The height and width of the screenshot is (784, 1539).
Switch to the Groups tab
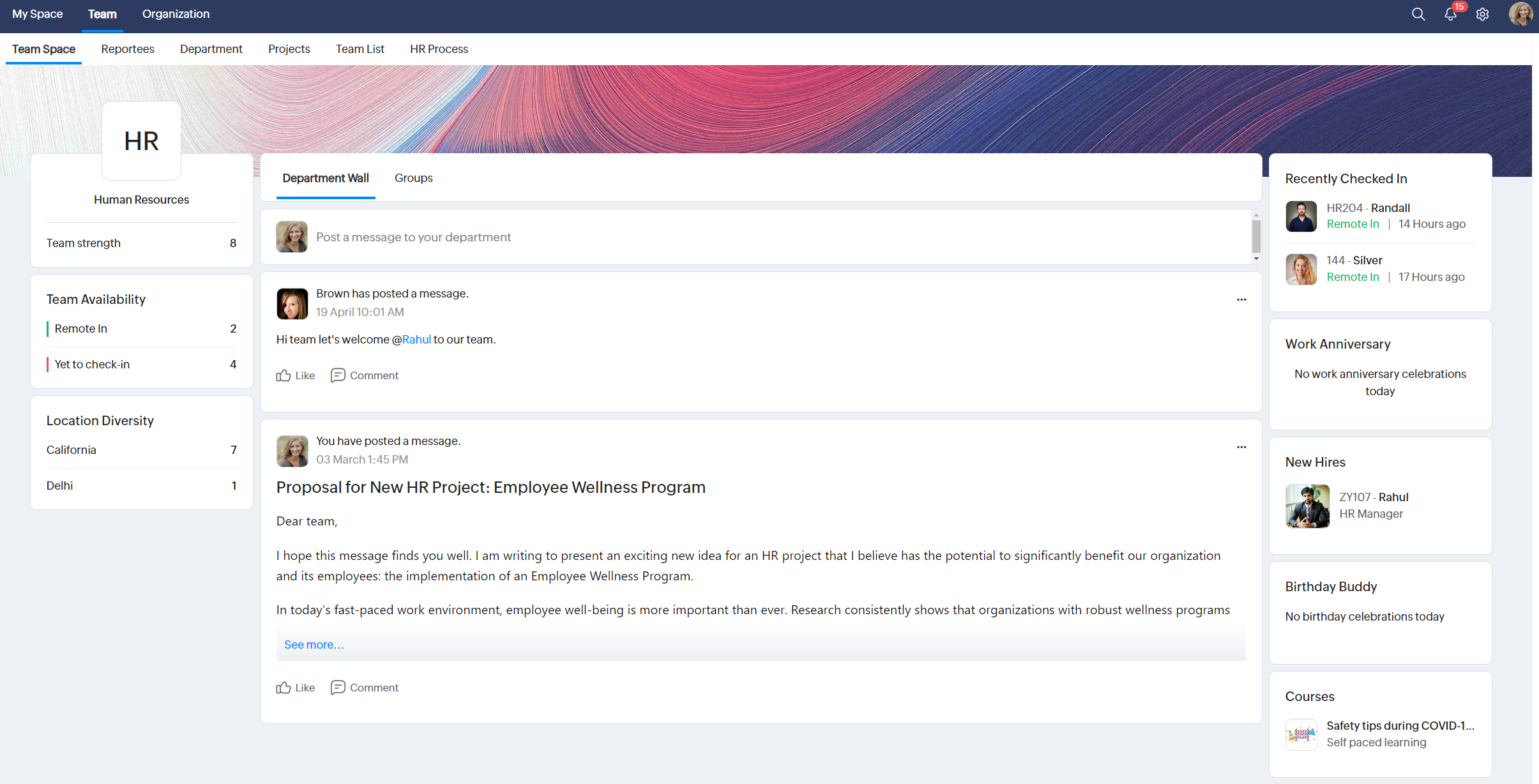pos(413,178)
